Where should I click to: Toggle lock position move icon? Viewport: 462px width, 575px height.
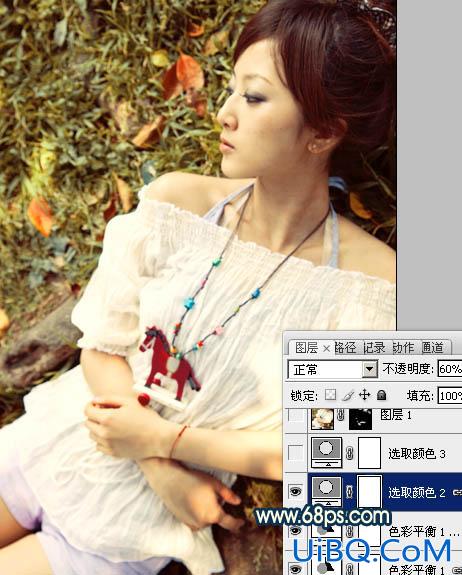coord(364,395)
